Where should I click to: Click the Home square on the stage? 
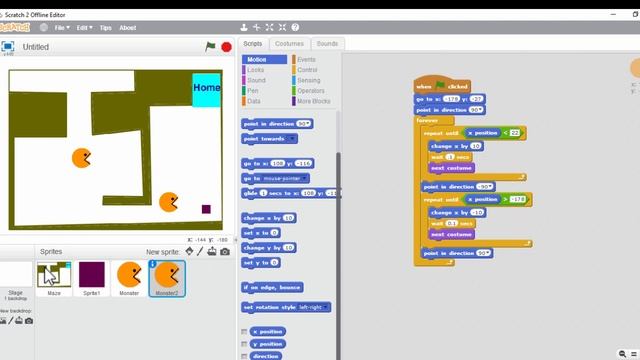click(207, 90)
